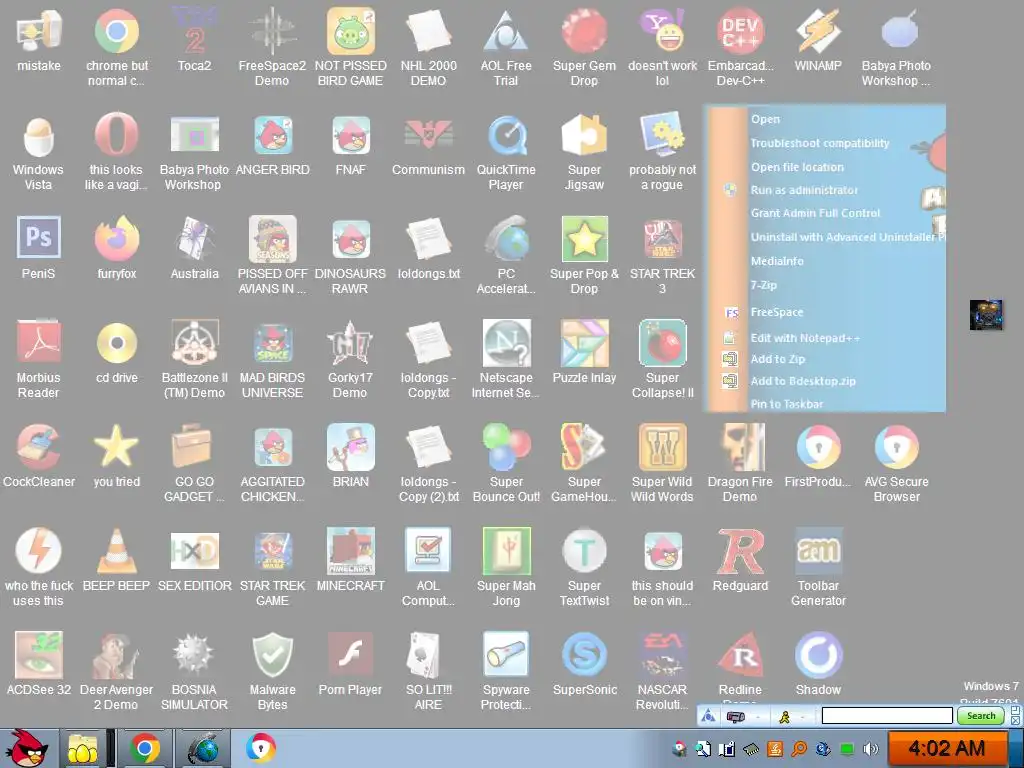
Task: Open the MediaInfo context menu entry
Action: 776,261
